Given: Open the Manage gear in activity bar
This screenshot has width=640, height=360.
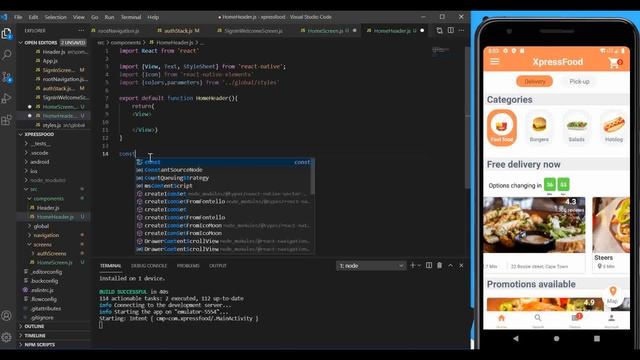Looking at the screenshot, I should tap(7, 337).
